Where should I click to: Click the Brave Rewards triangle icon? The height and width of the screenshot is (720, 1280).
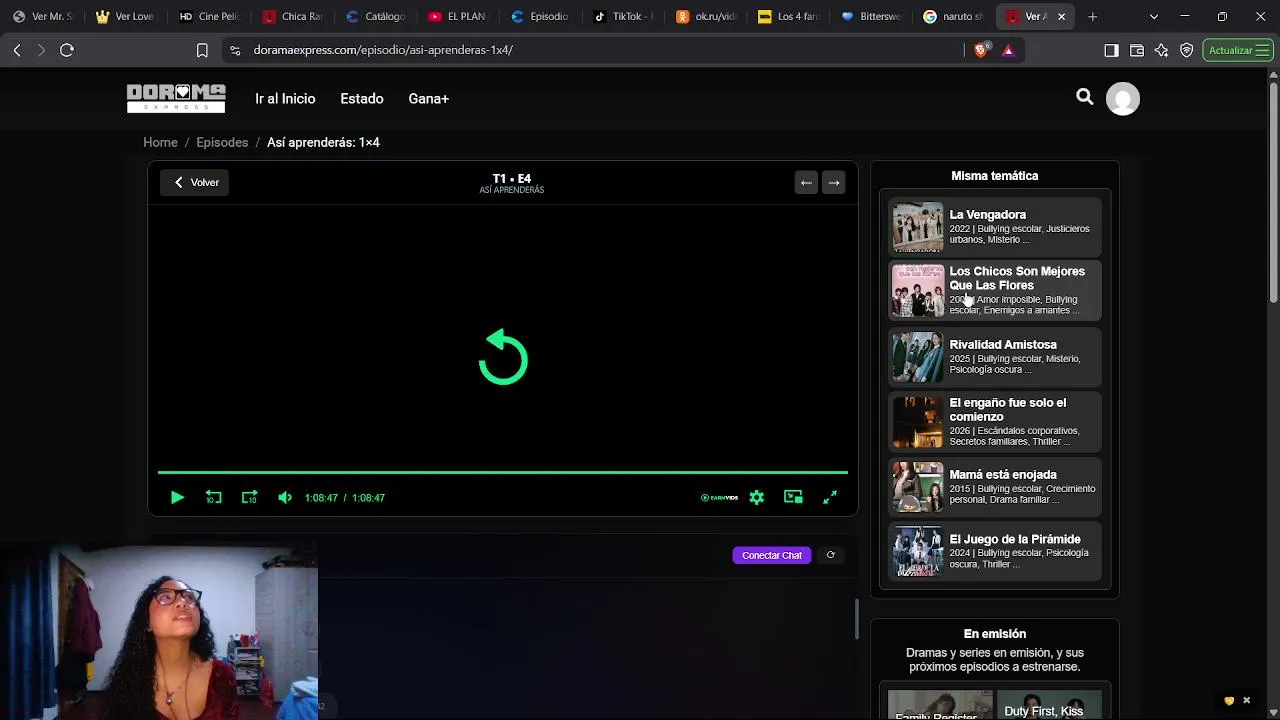[x=1008, y=50]
